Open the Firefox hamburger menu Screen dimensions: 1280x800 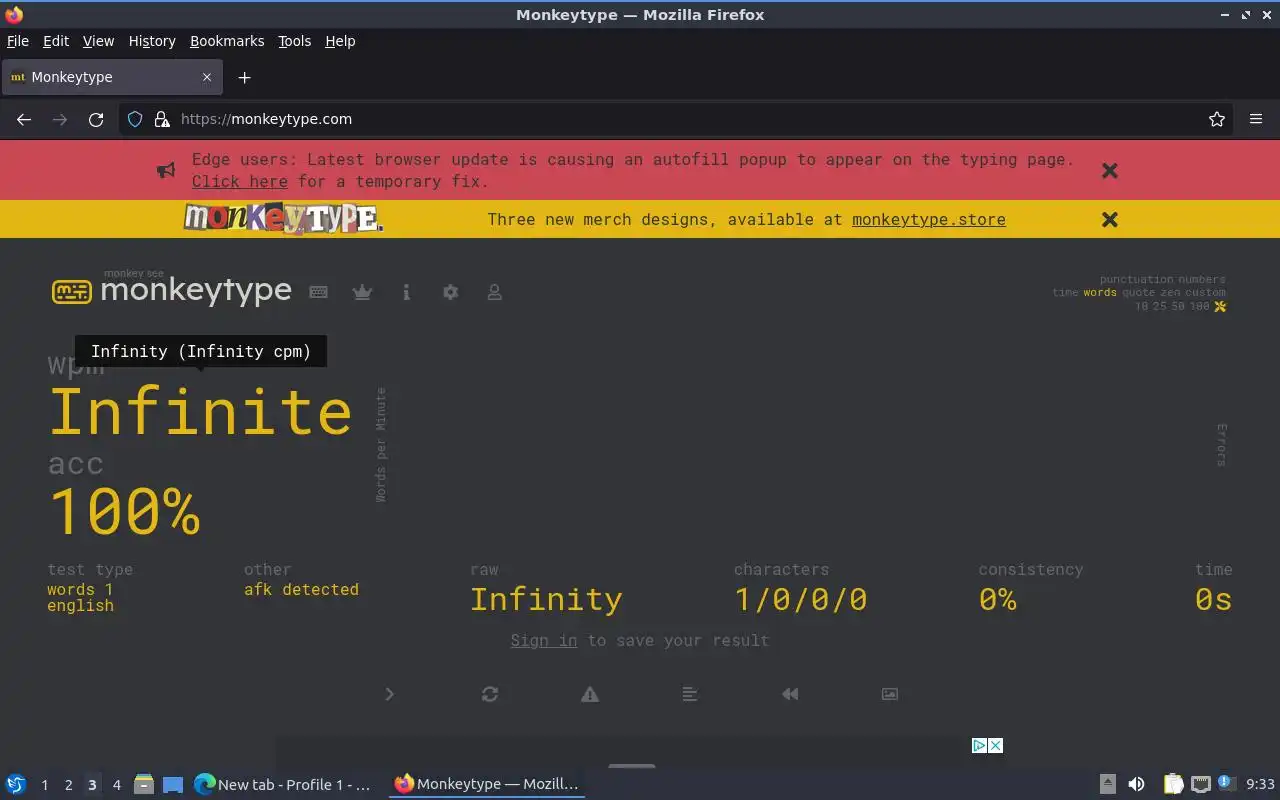point(1256,119)
